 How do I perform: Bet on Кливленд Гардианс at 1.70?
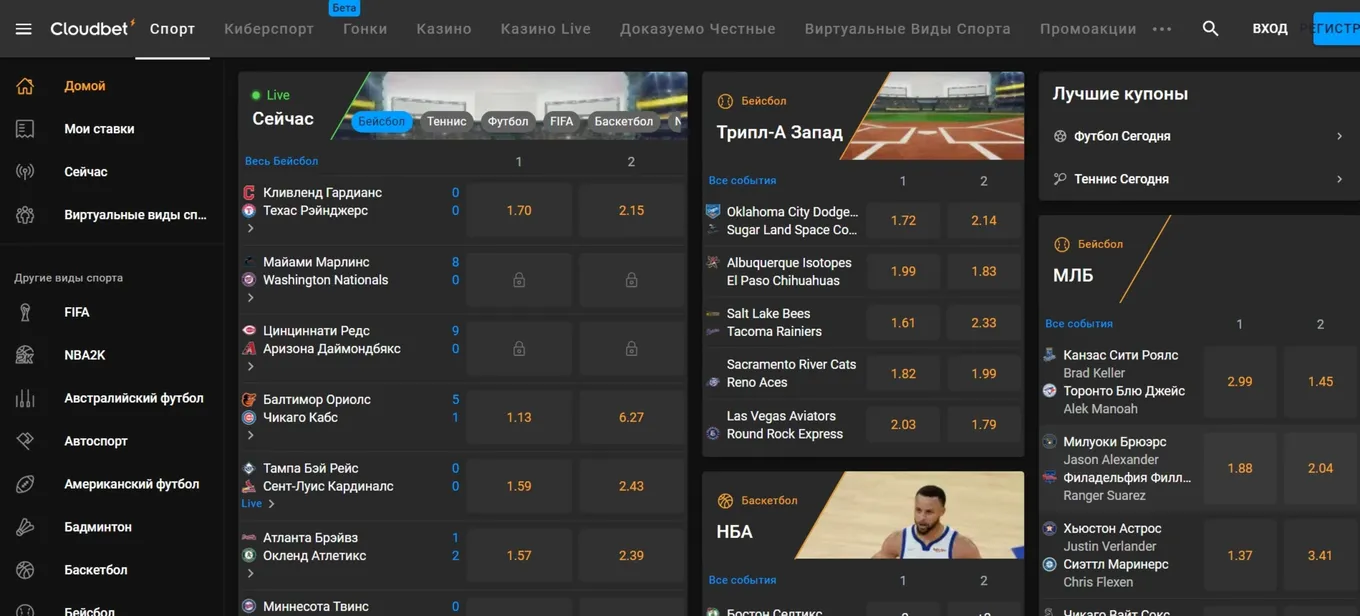coord(519,211)
